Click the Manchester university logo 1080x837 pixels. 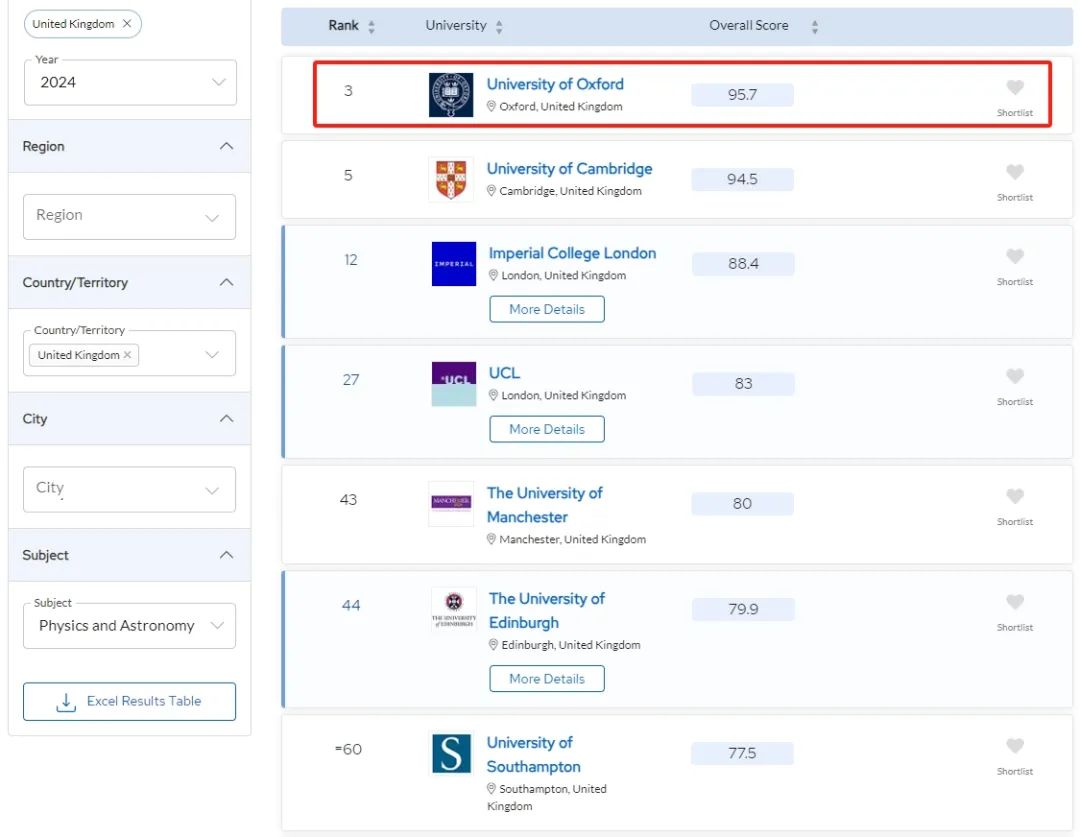tap(451, 504)
